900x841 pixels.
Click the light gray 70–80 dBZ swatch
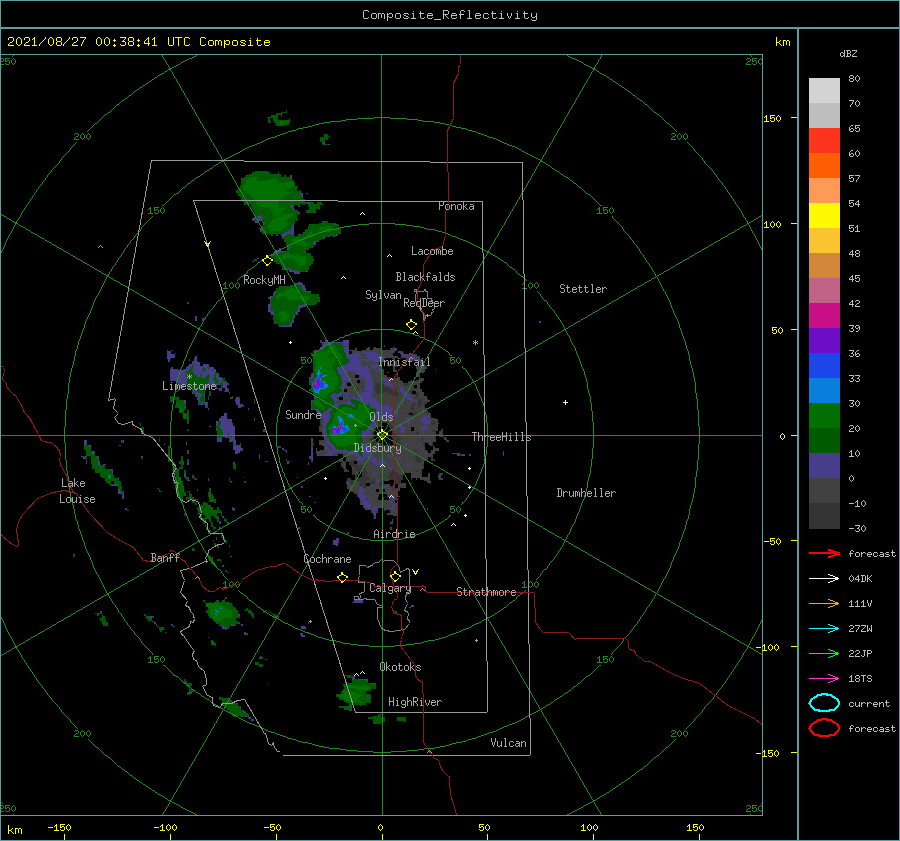(x=824, y=91)
